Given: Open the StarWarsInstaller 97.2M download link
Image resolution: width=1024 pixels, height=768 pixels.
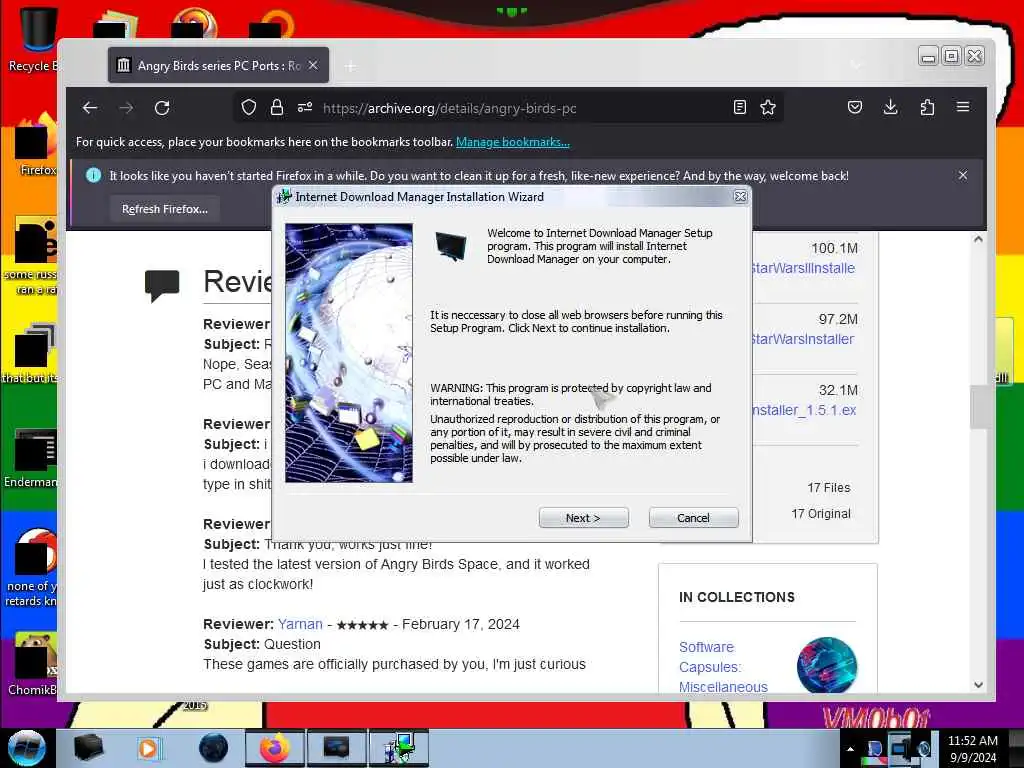Looking at the screenshot, I should click(803, 339).
